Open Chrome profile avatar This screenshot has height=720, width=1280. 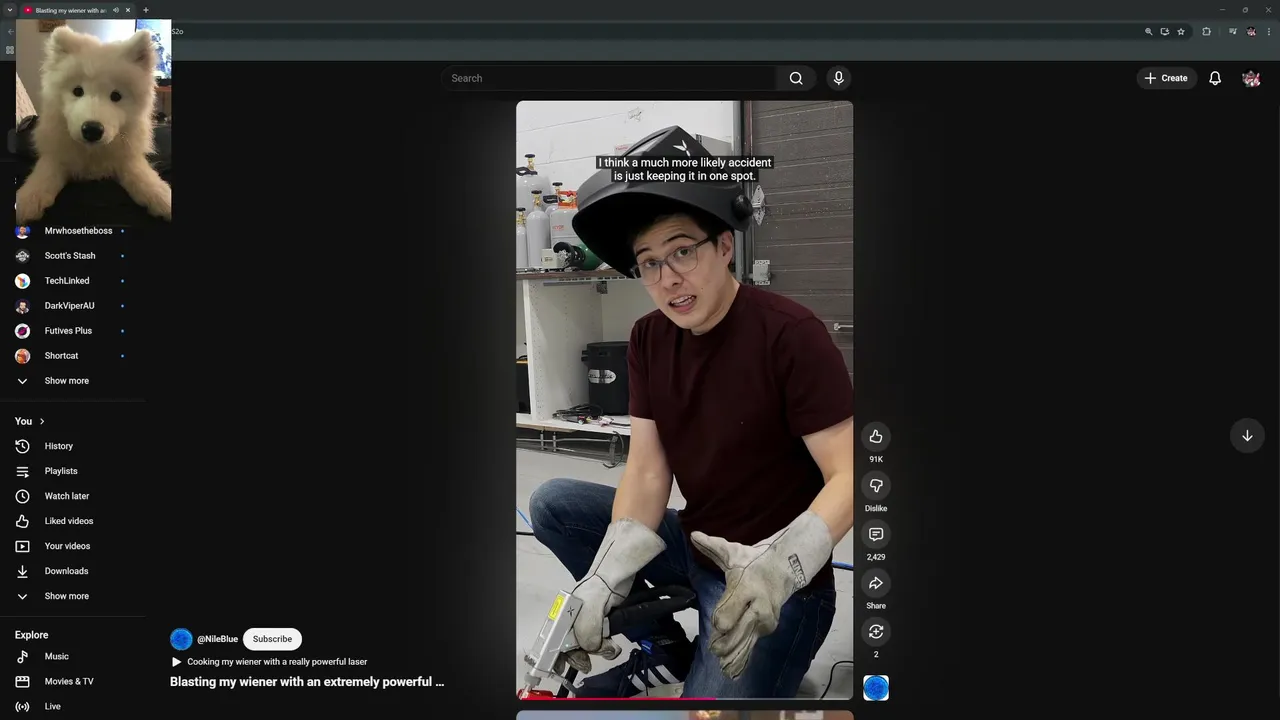point(1251,32)
